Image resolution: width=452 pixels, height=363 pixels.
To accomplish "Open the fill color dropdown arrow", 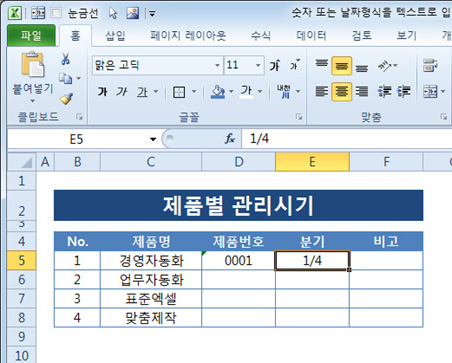I will tap(231, 91).
